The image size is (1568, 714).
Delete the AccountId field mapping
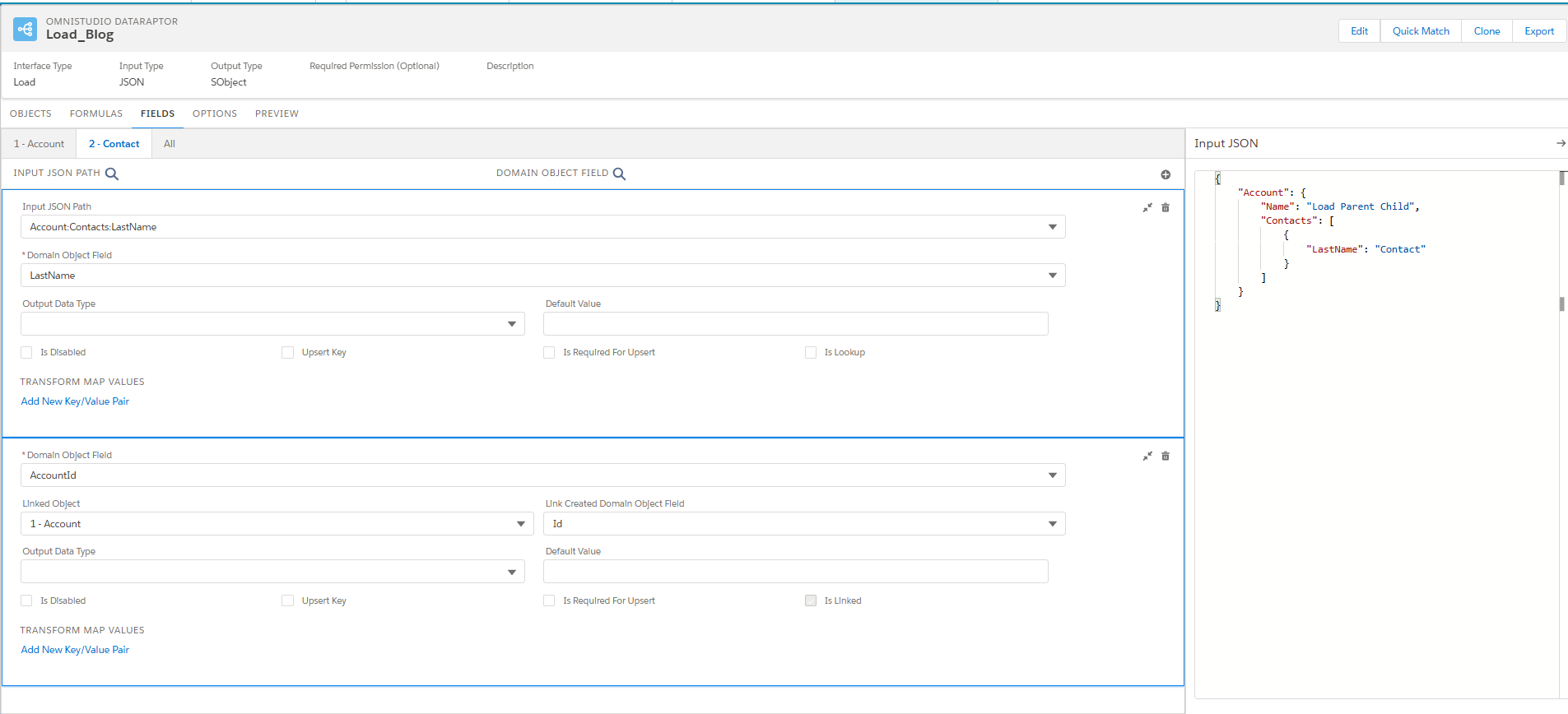1166,457
